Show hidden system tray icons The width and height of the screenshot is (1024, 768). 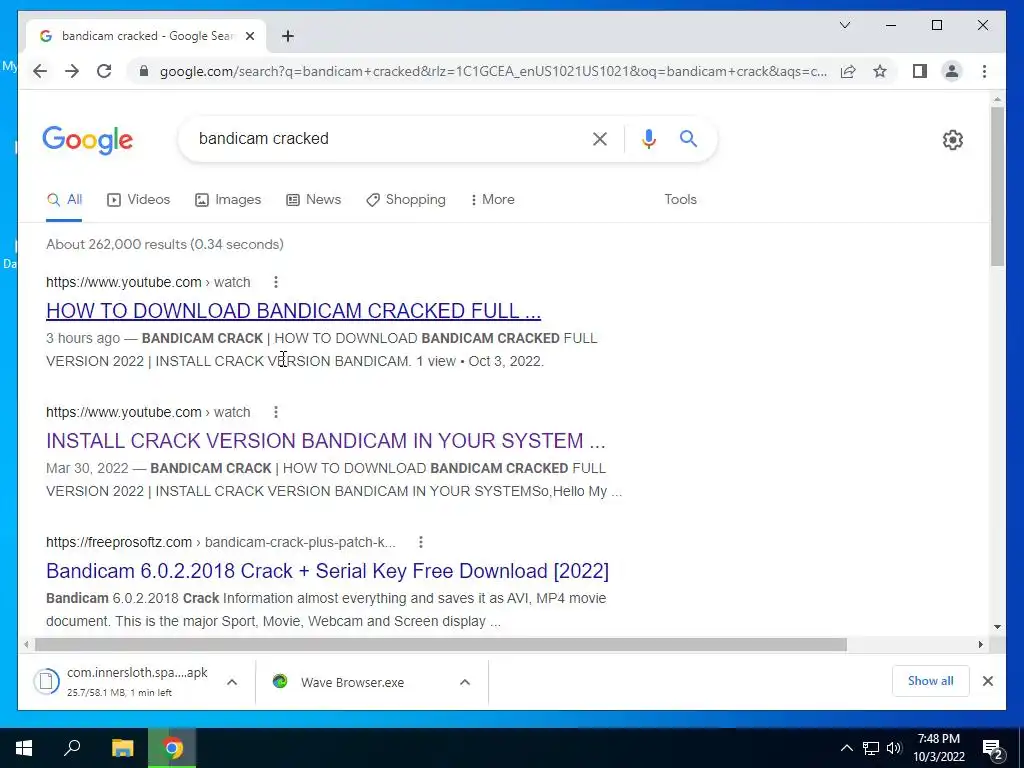point(846,748)
